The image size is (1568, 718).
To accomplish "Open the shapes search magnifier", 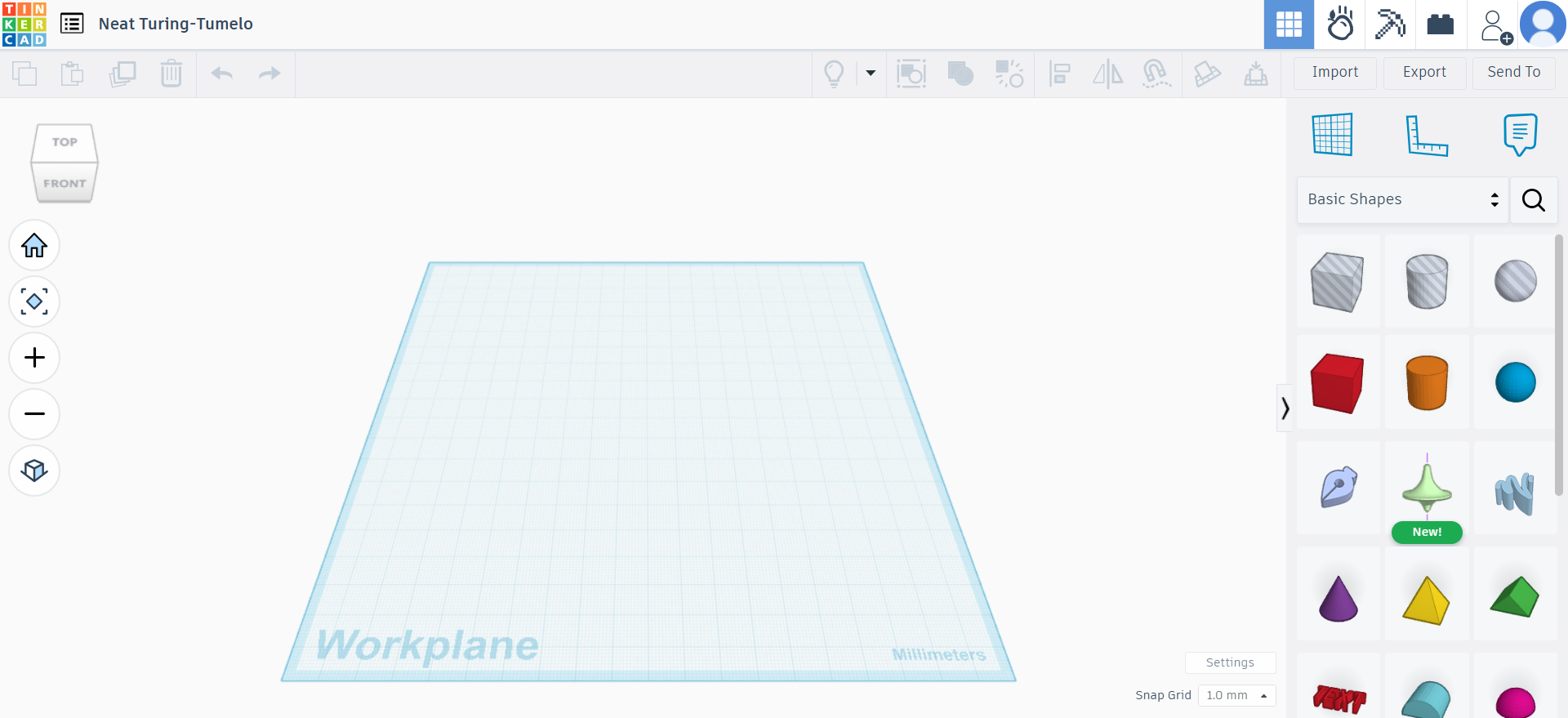I will click(1534, 200).
